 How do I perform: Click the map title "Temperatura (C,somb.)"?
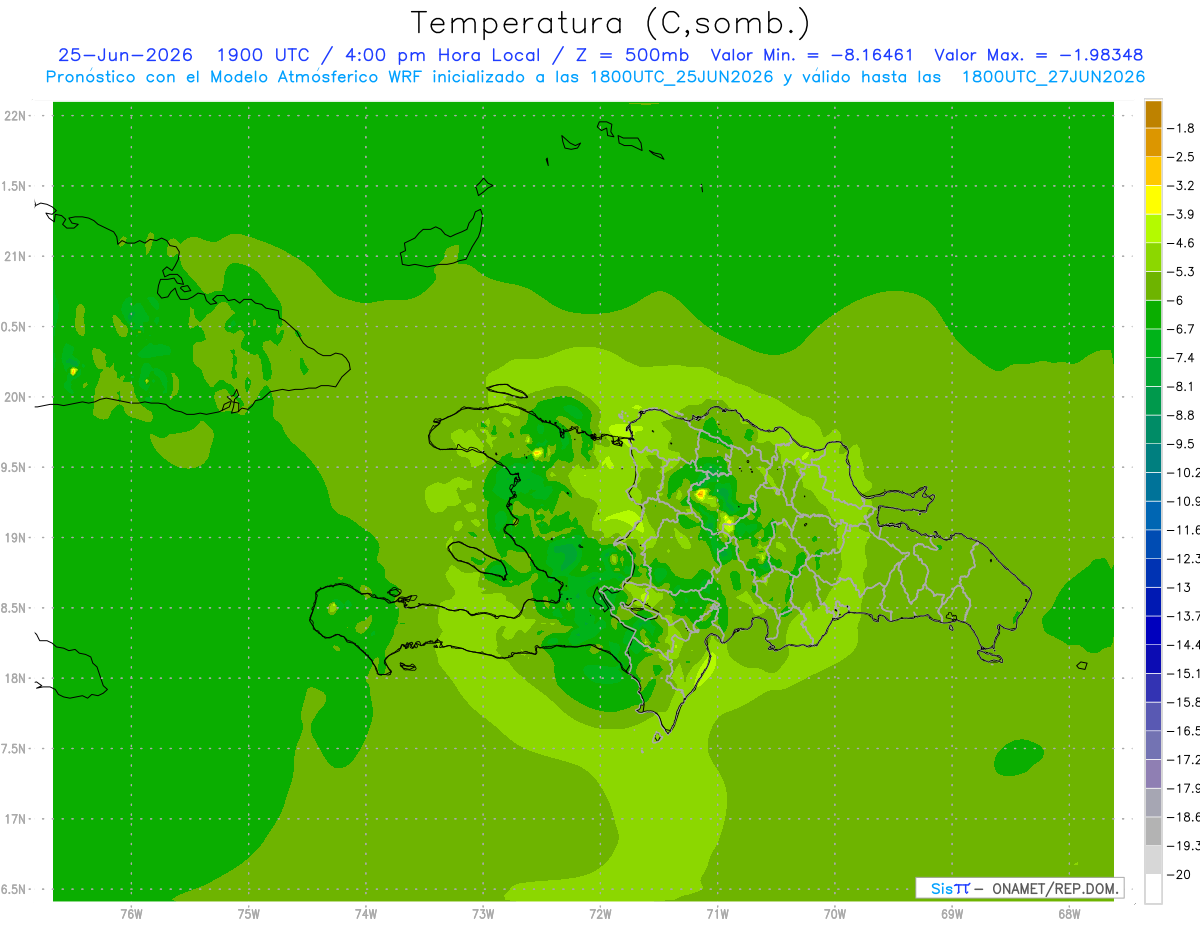611,23
